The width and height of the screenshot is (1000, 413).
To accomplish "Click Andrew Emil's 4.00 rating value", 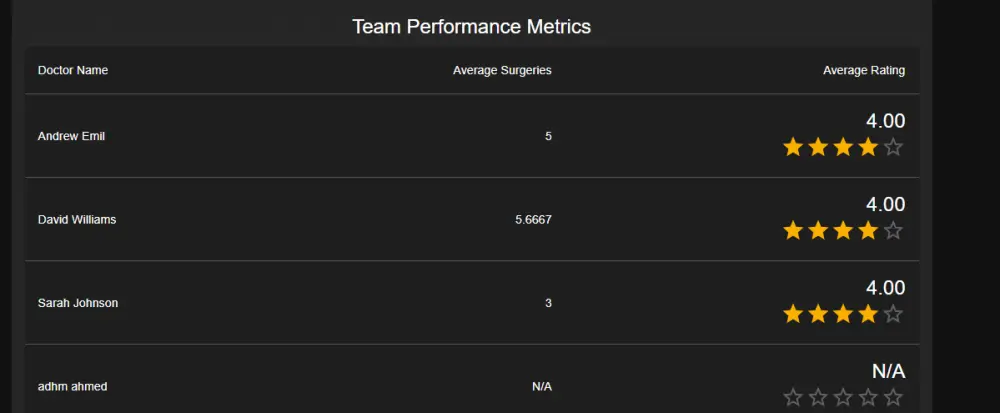I will 885,121.
